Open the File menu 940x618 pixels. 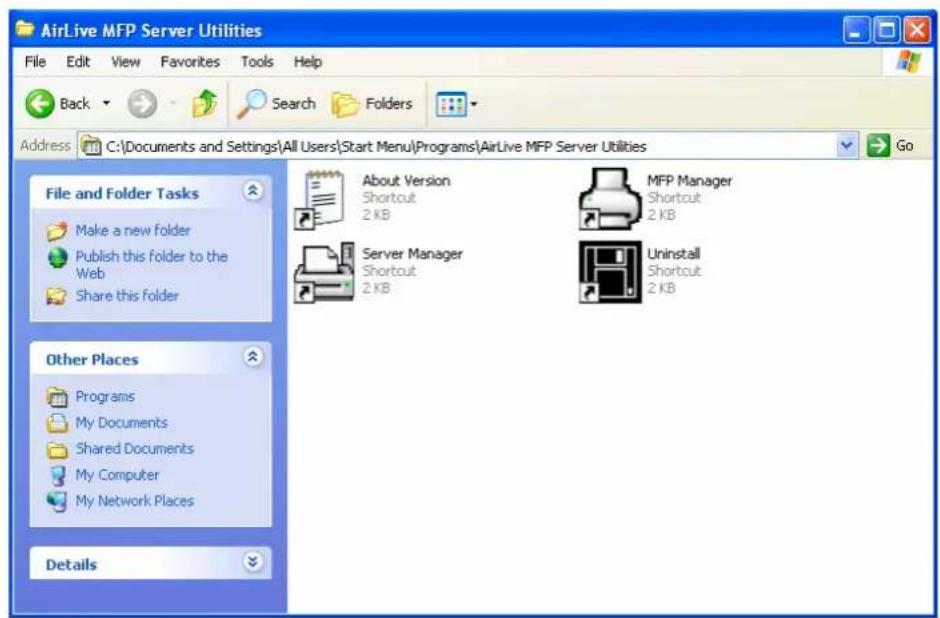click(35, 62)
